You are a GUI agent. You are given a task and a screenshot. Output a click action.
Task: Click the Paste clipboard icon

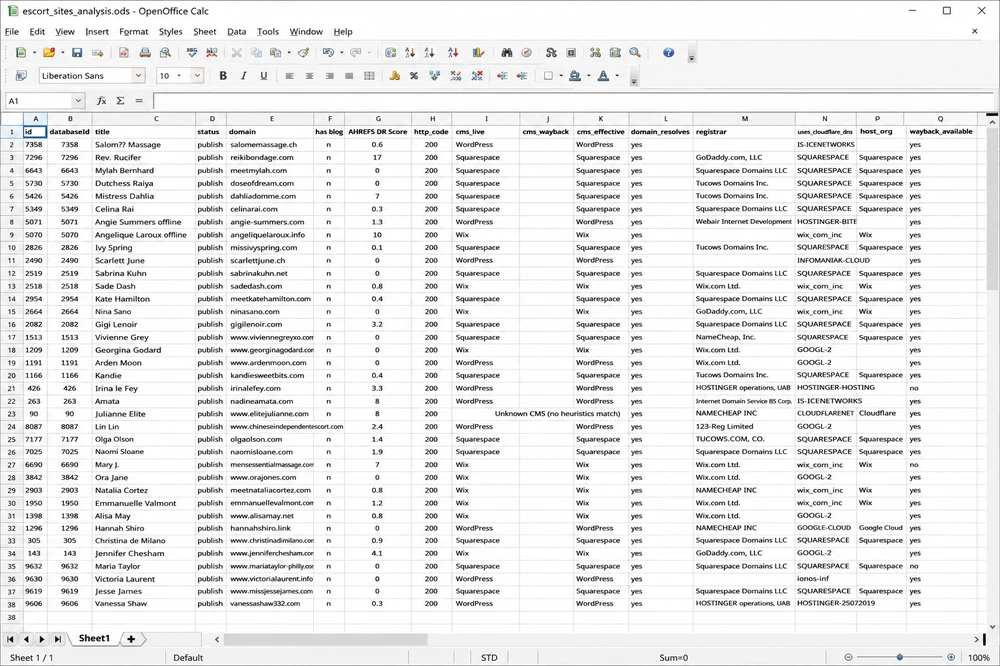tap(276, 53)
